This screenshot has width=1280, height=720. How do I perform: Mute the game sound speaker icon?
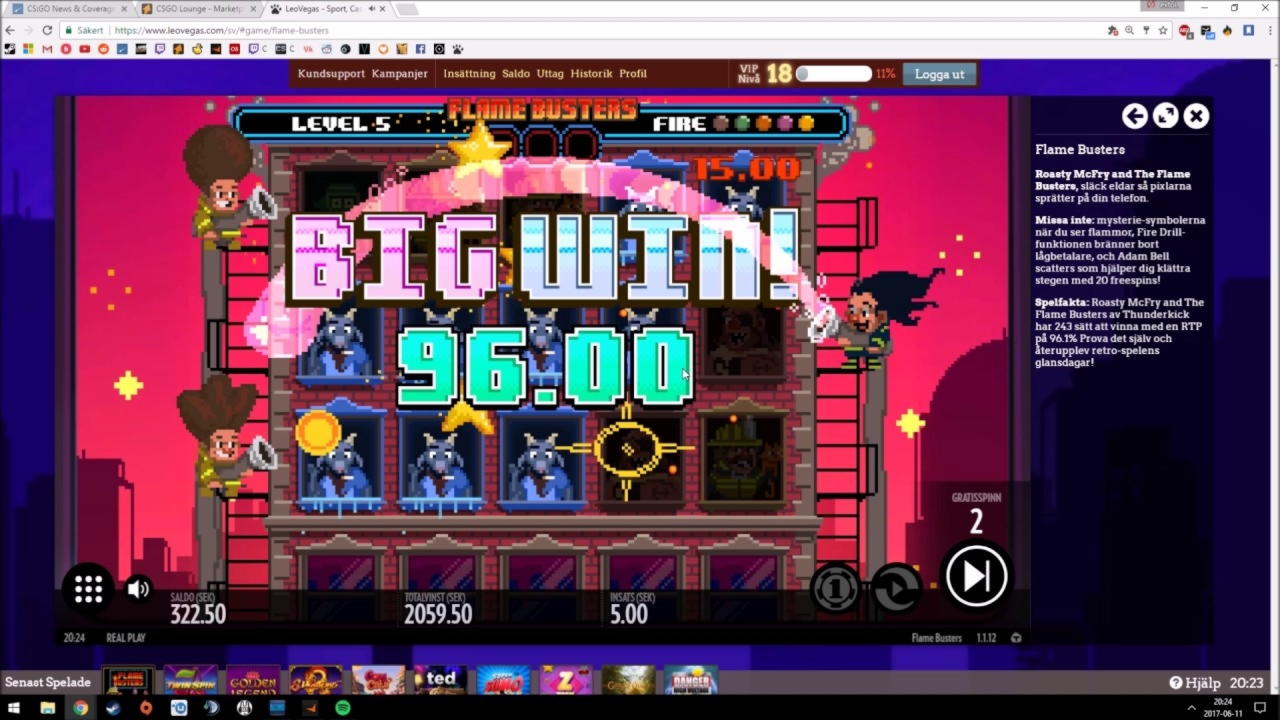(x=138, y=589)
